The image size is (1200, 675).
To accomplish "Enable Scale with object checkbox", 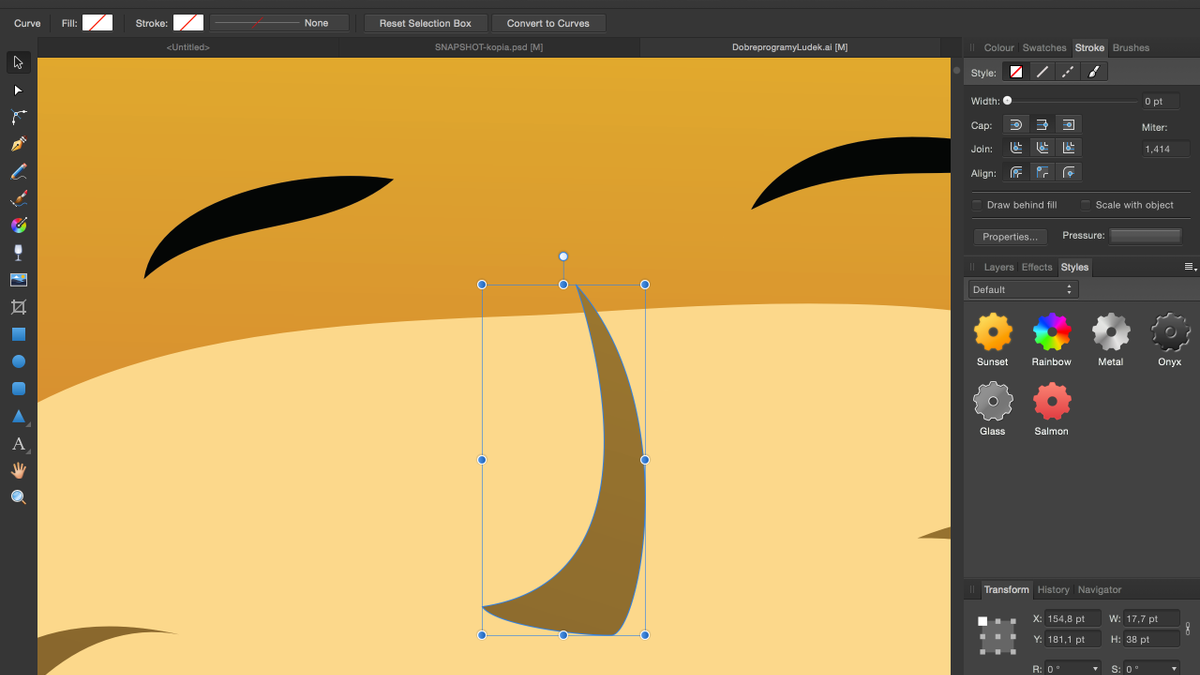I will (x=1085, y=205).
